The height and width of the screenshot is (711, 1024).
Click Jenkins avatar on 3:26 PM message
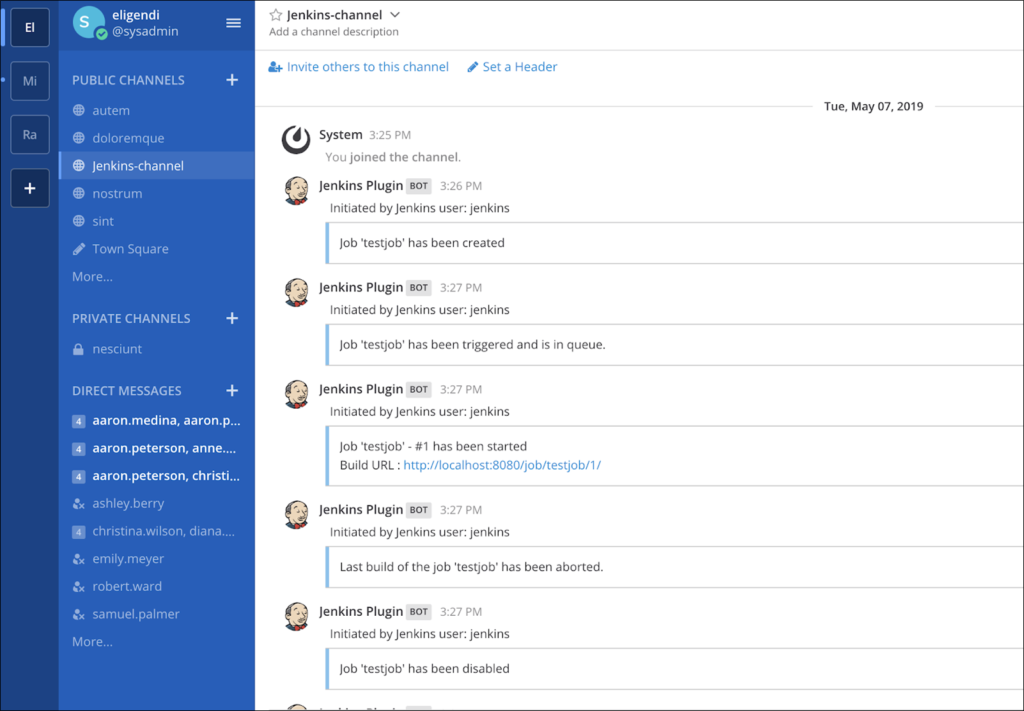pos(296,191)
